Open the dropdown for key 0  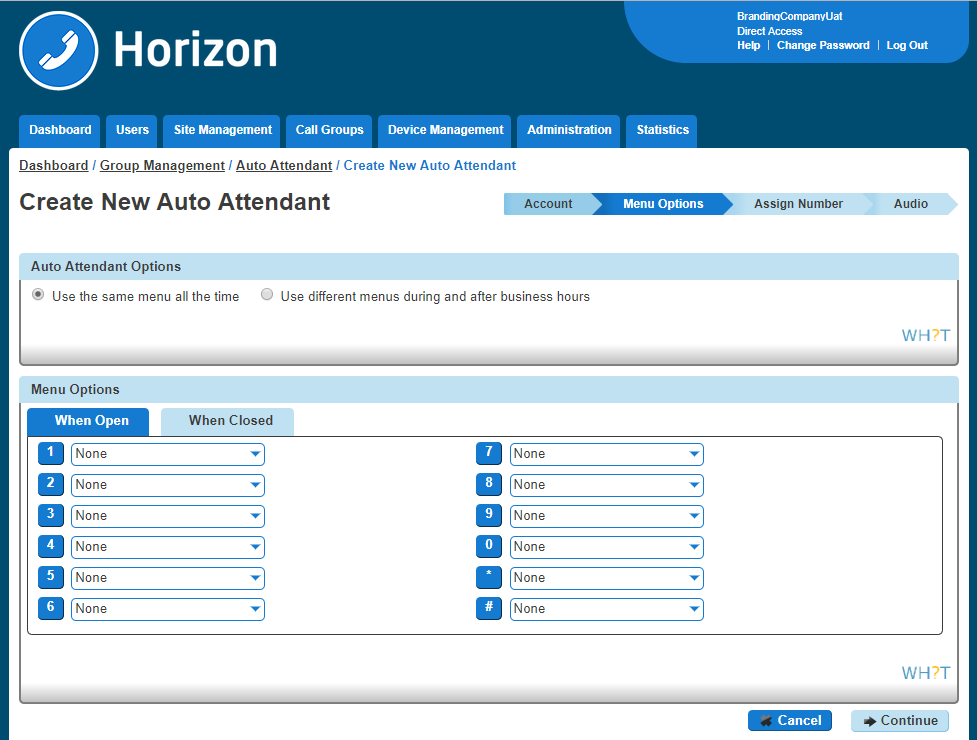606,548
